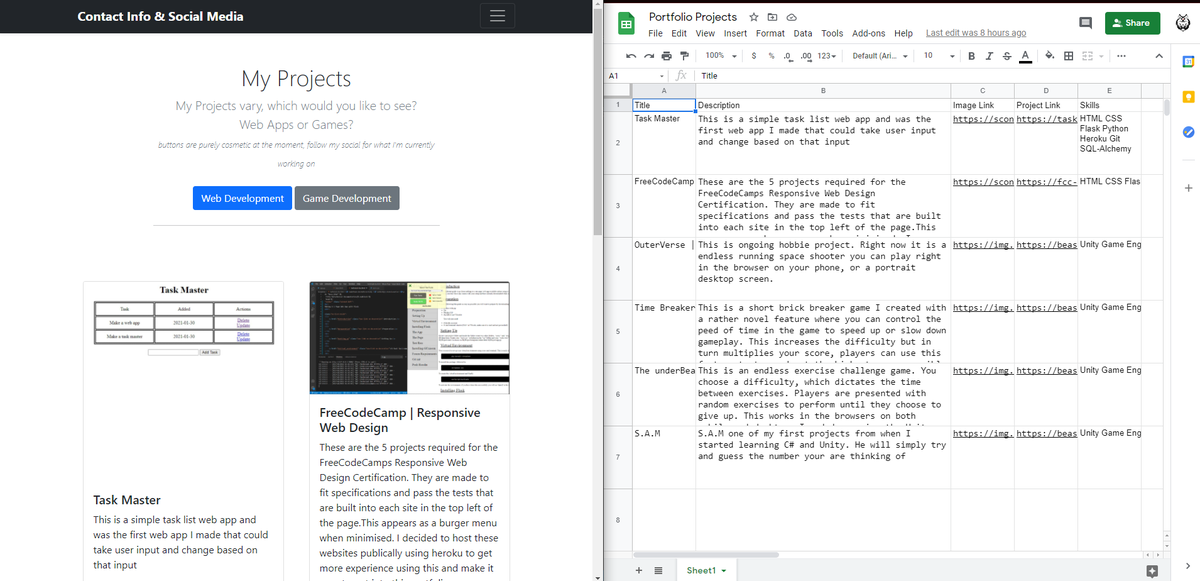Select cell containing 'OuterVerse'
Image resolution: width=1200 pixels, height=581 pixels.
tap(664, 267)
